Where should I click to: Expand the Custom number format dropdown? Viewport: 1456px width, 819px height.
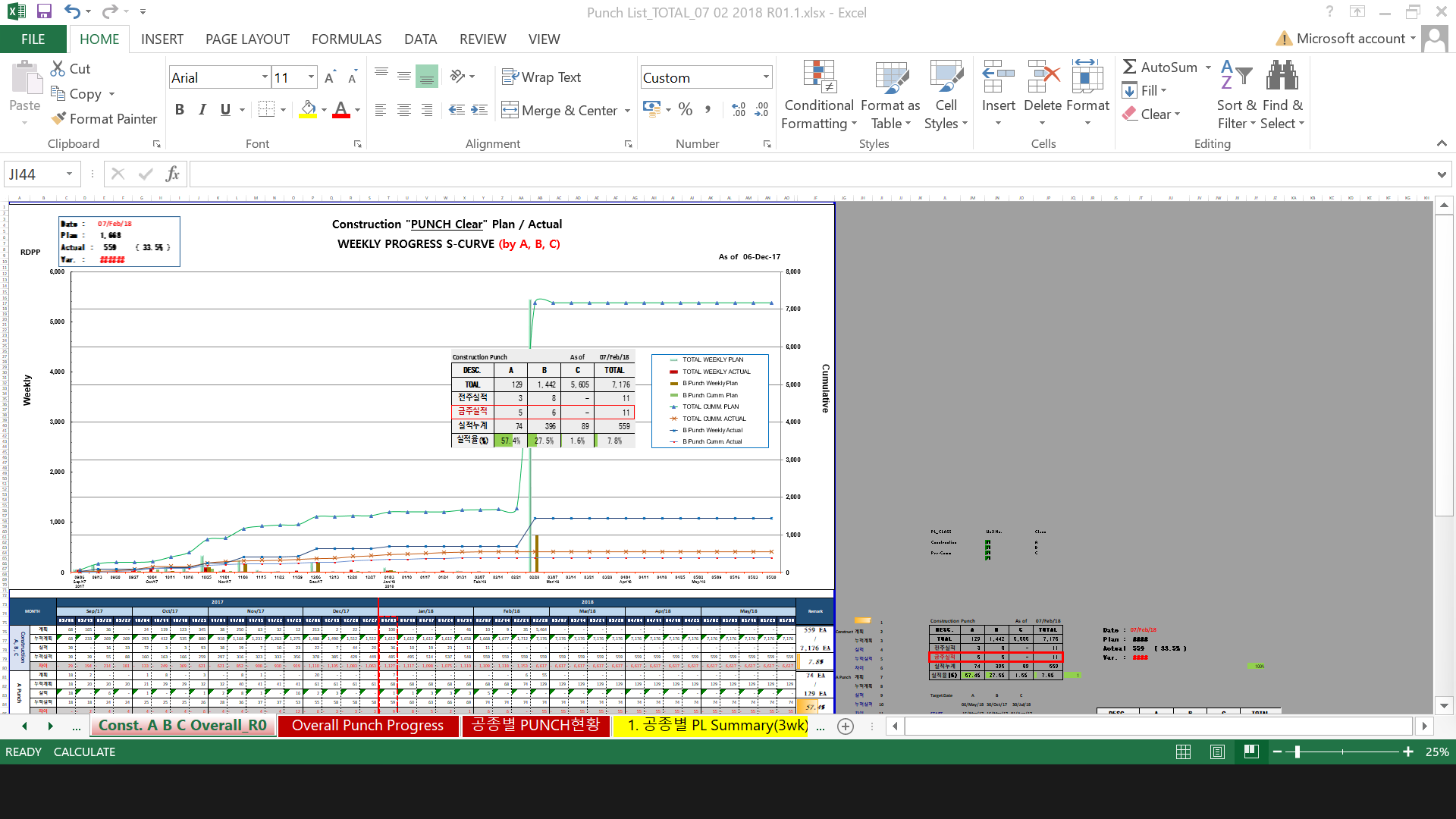tap(766, 77)
